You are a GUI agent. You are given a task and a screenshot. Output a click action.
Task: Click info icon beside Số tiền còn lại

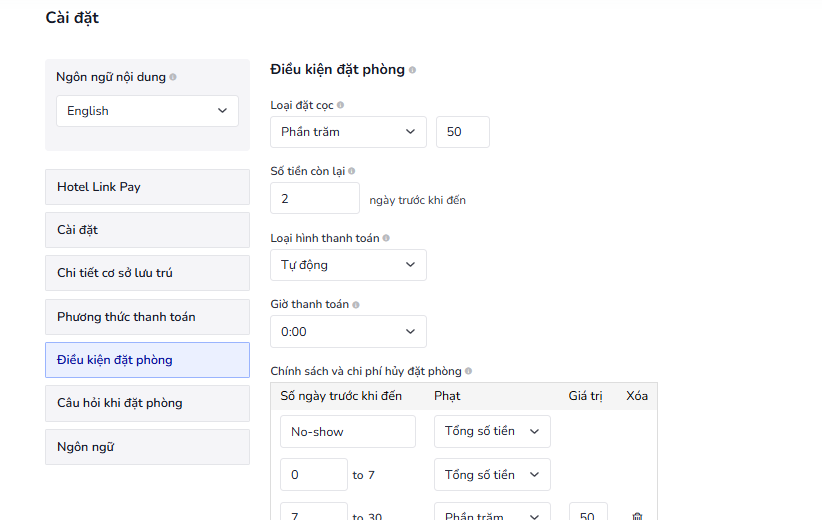pyautogui.click(x=351, y=171)
